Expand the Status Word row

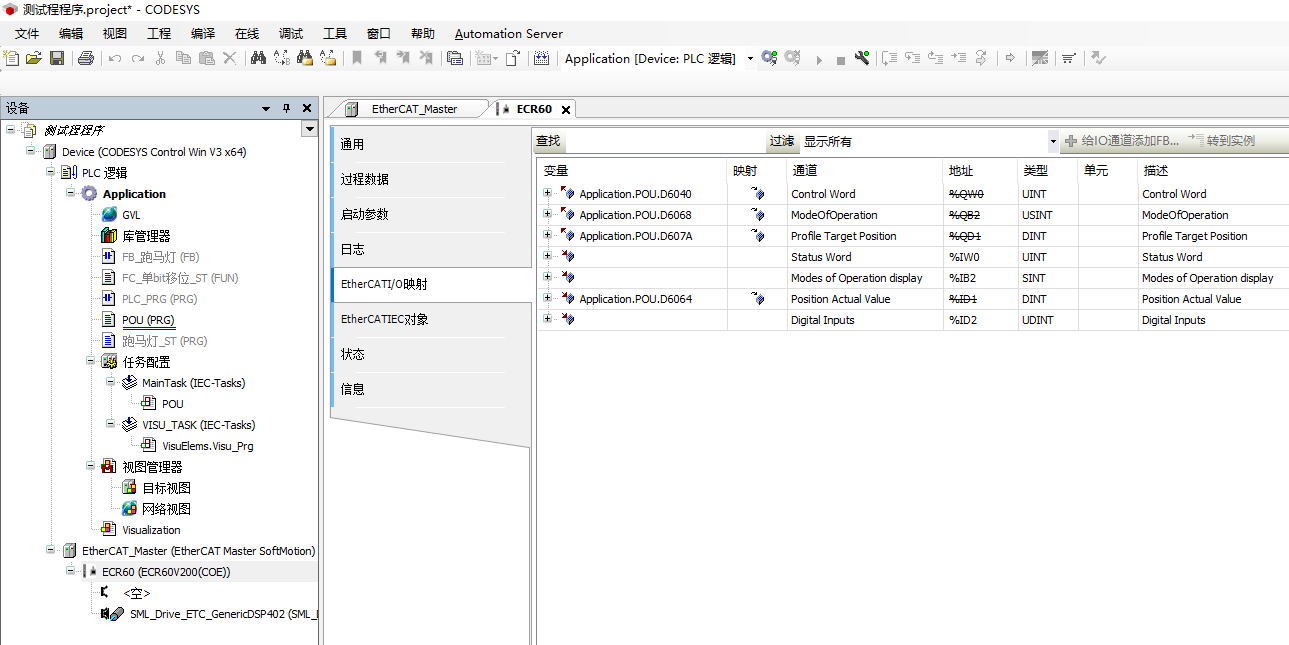tap(547, 257)
